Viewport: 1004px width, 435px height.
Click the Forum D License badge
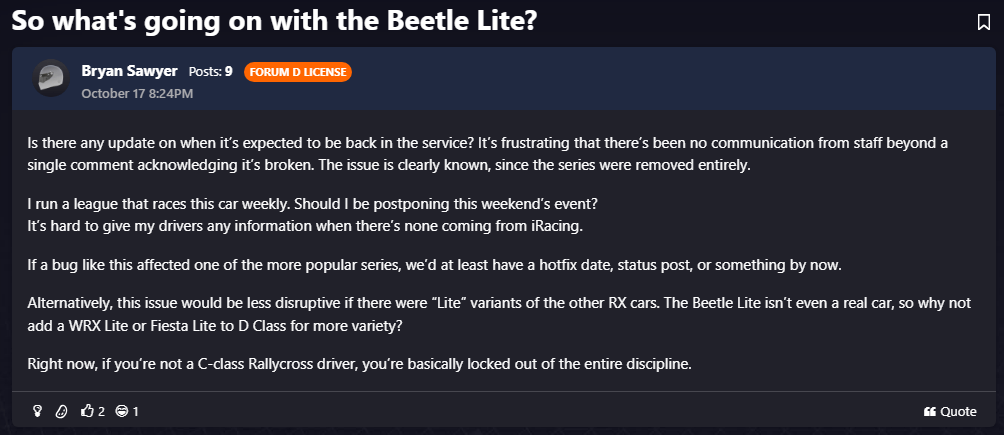pyautogui.click(x=297, y=72)
